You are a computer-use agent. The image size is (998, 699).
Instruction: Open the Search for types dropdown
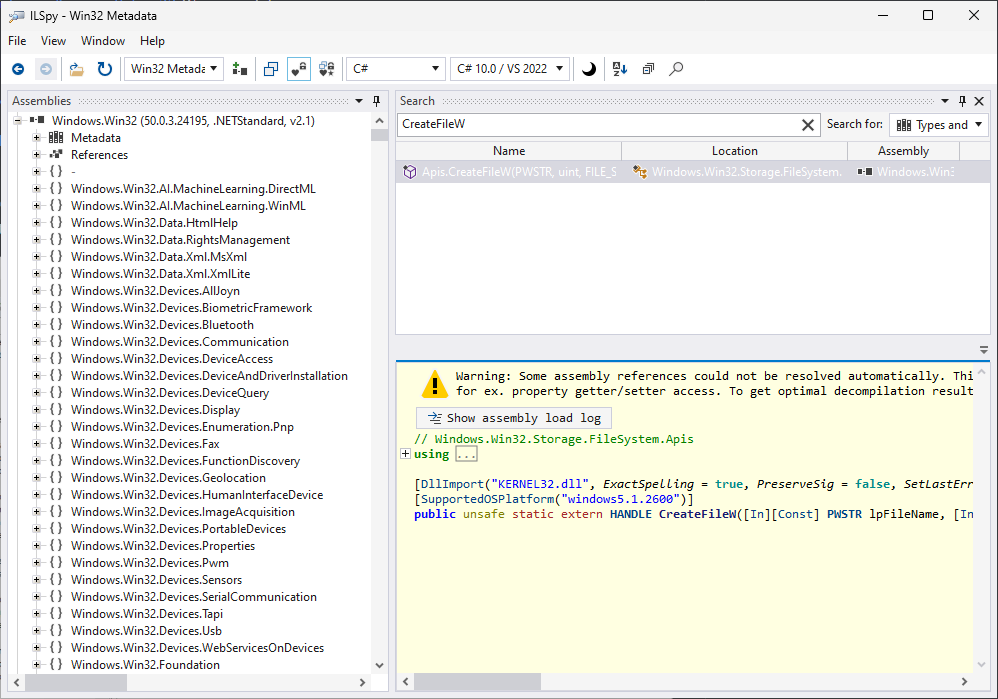point(938,125)
